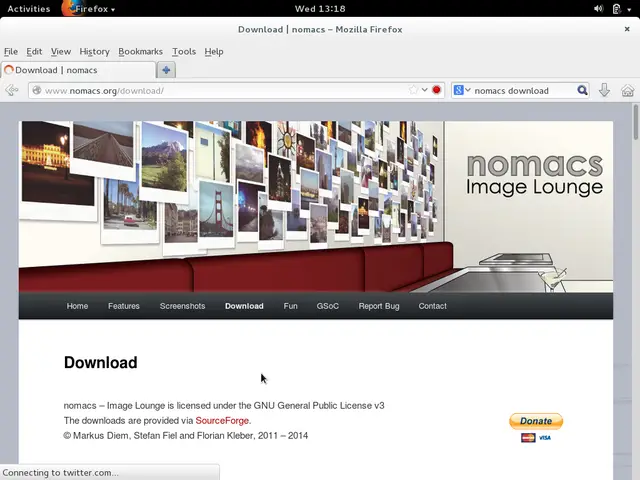Open the Bookmarks menu
The height and width of the screenshot is (480, 640).
[140, 51]
